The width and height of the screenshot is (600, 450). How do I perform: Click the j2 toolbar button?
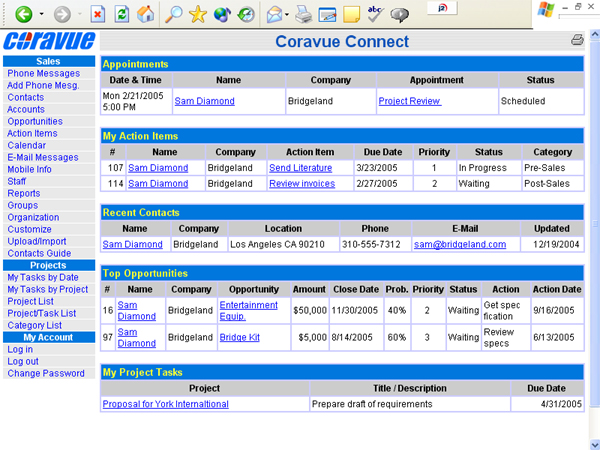(x=442, y=8)
